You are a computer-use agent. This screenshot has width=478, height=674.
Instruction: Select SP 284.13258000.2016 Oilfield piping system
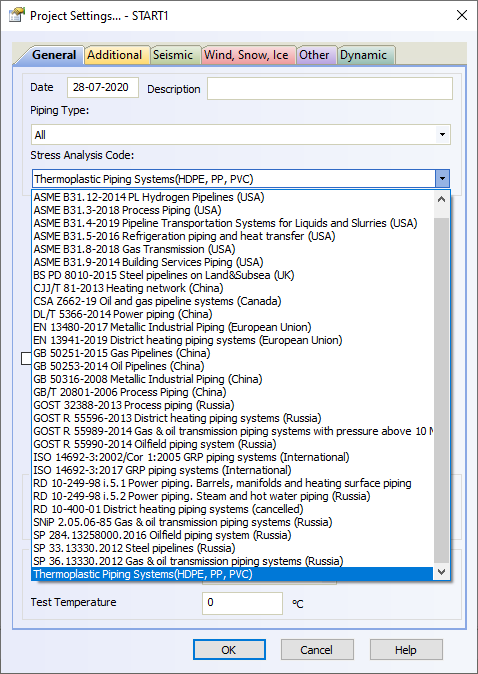232,535
